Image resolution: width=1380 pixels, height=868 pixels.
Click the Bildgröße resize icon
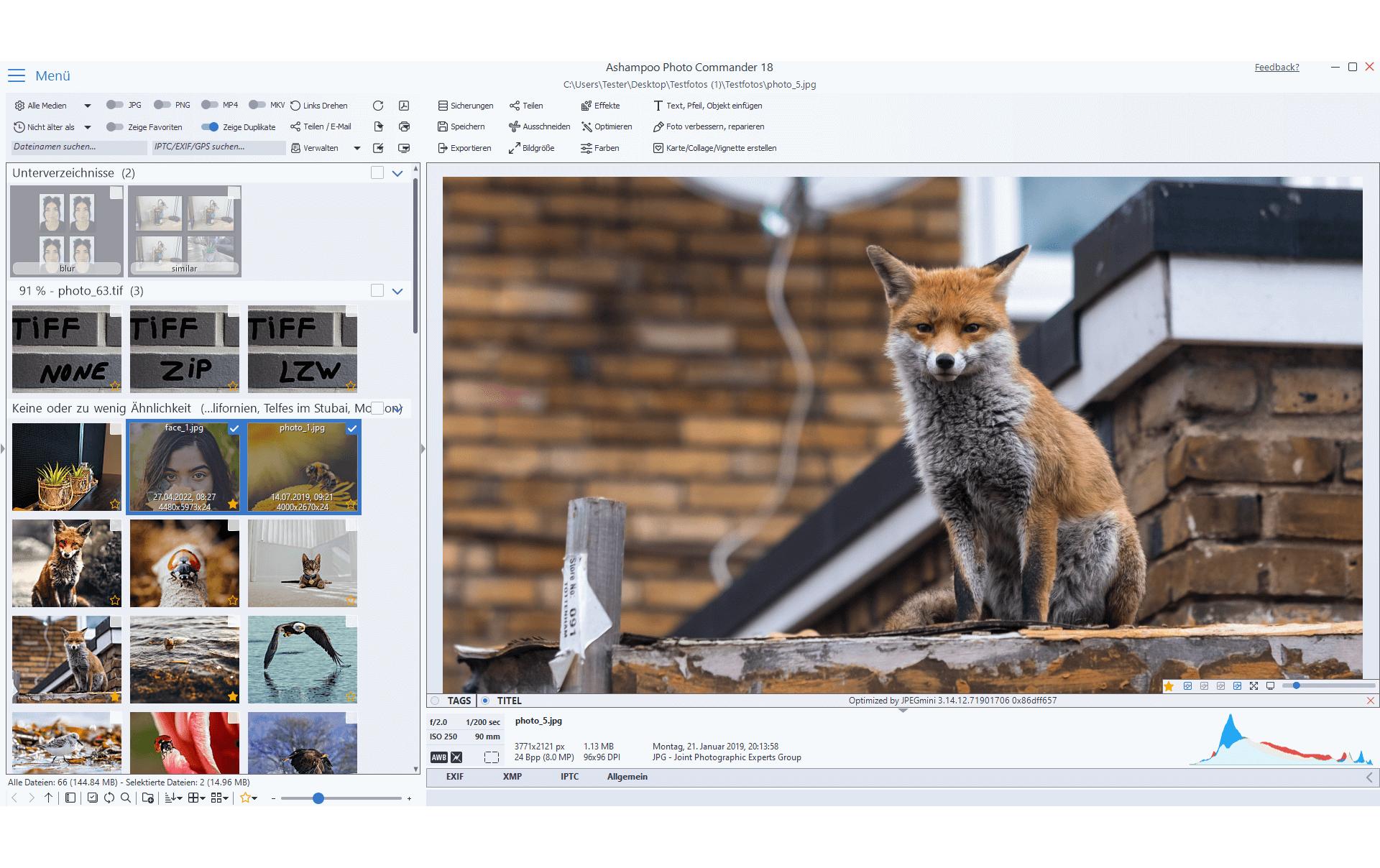(x=515, y=148)
